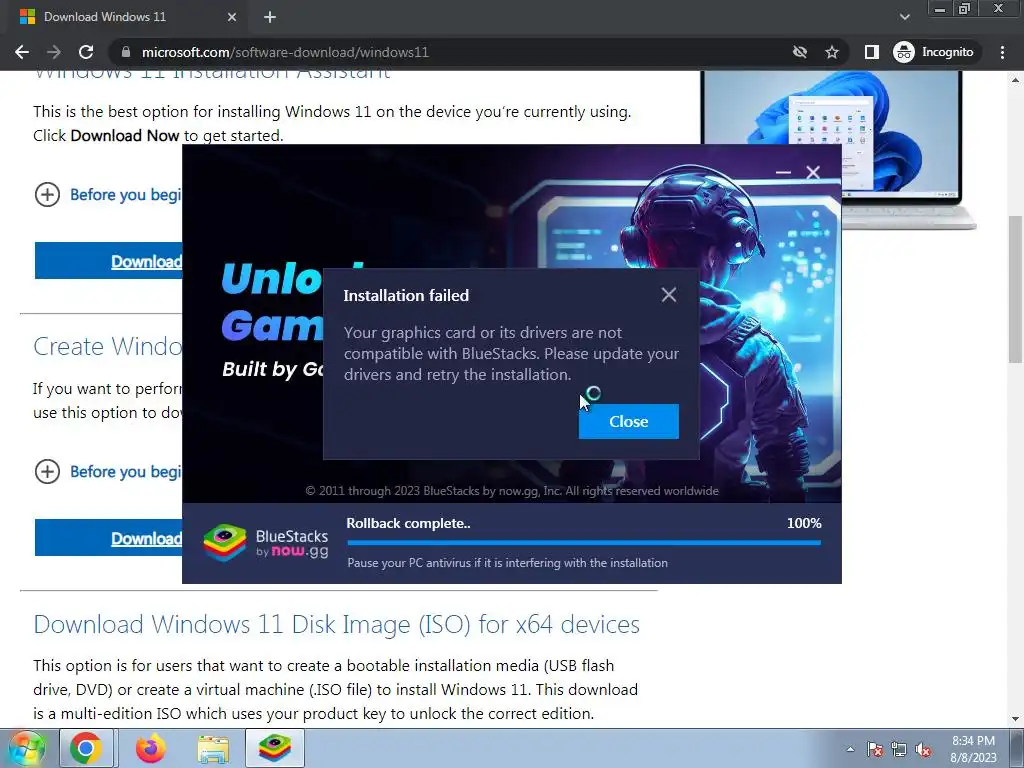Open Chrome three-dot menu
Viewport: 1024px width, 768px height.
pyautogui.click(x=1002, y=52)
